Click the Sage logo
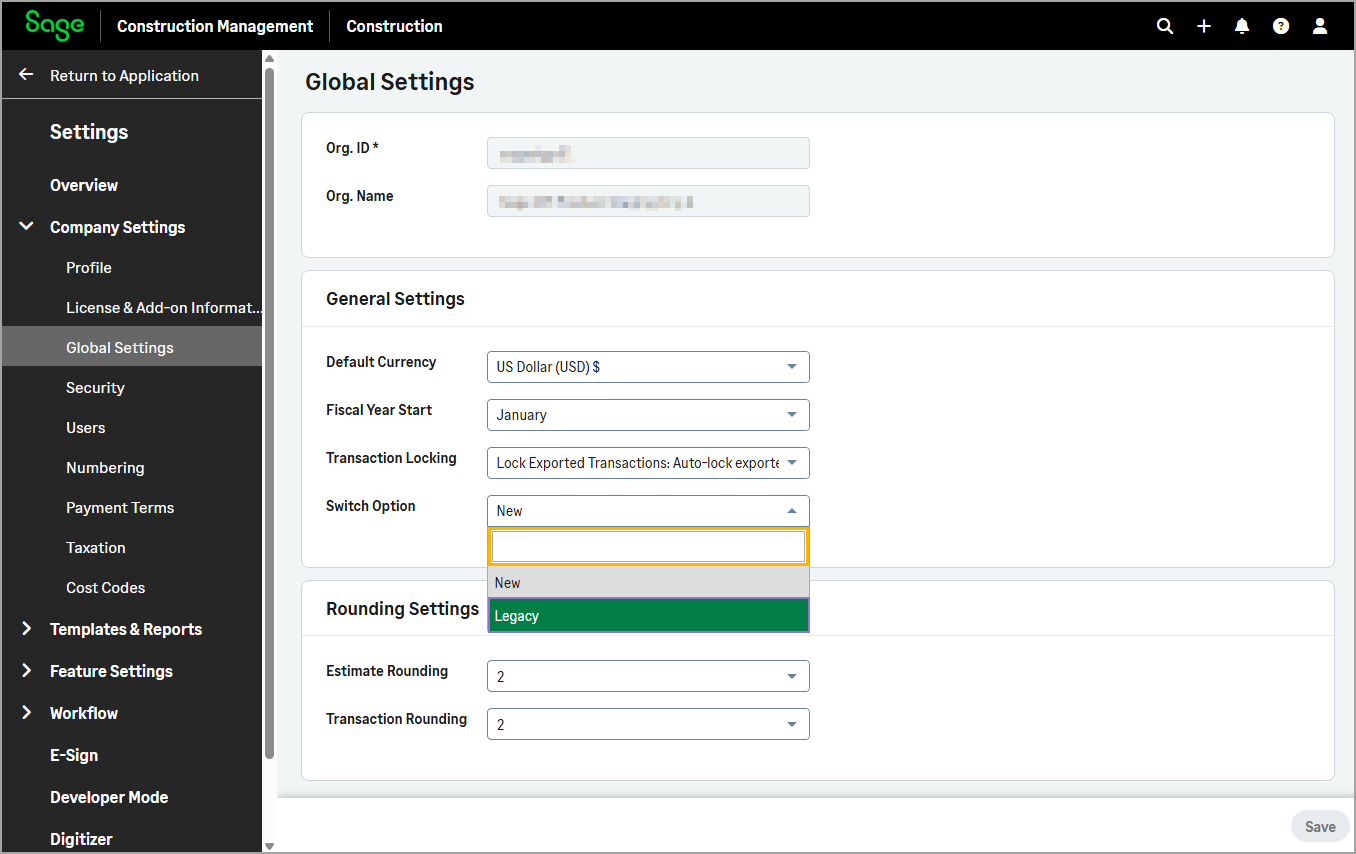The width and height of the screenshot is (1356, 854). (54, 26)
